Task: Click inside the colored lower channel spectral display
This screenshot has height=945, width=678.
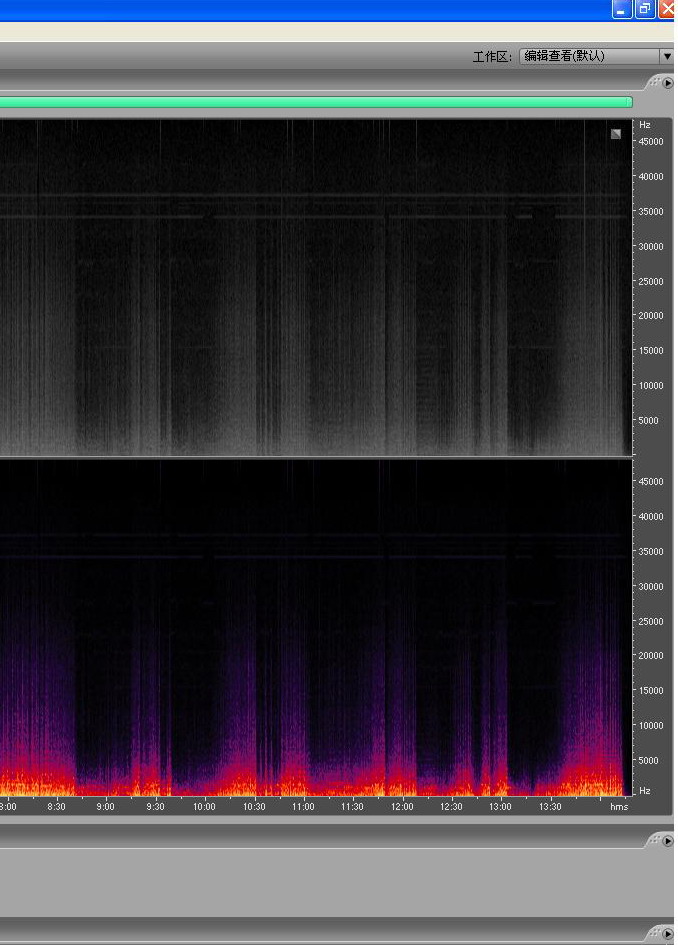Action: pos(316,627)
